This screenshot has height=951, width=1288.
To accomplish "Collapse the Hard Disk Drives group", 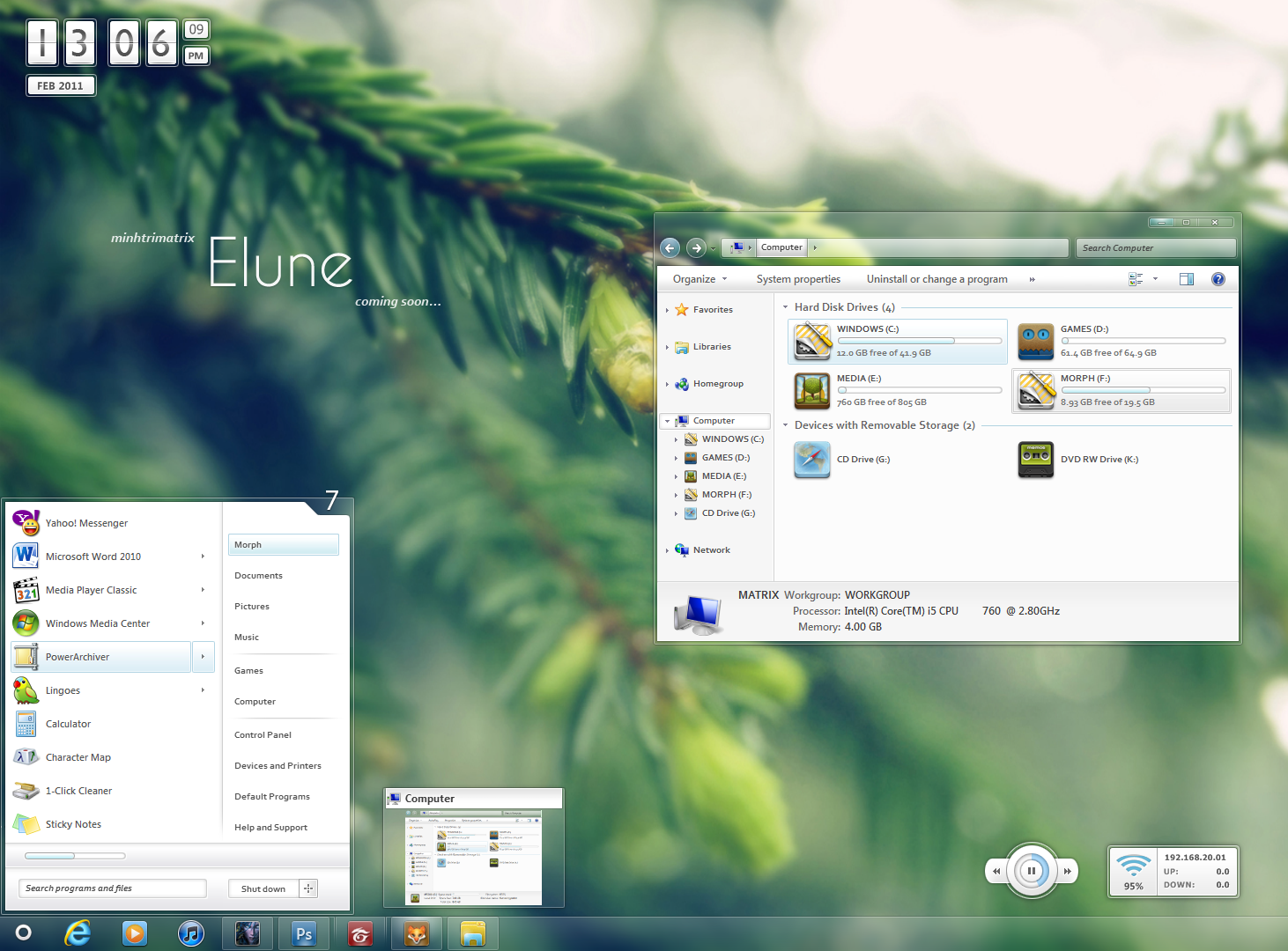I will [785, 307].
